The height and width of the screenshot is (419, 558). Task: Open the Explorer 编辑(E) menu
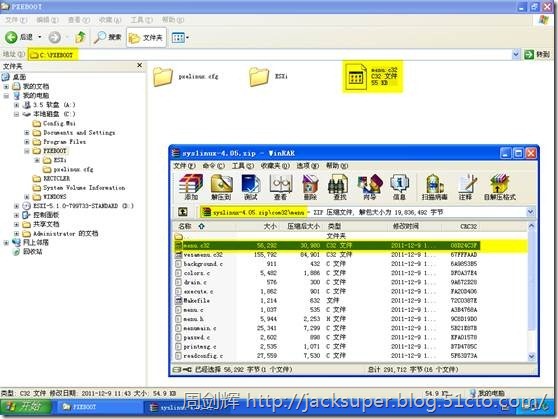(47, 20)
